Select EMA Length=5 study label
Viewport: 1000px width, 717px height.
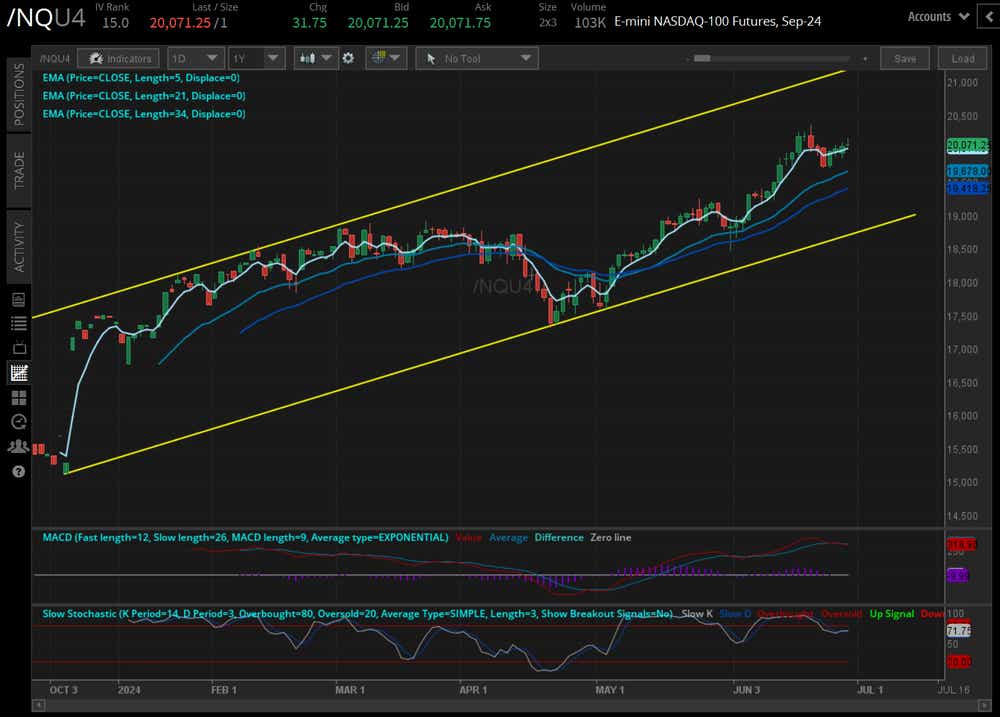click(141, 78)
